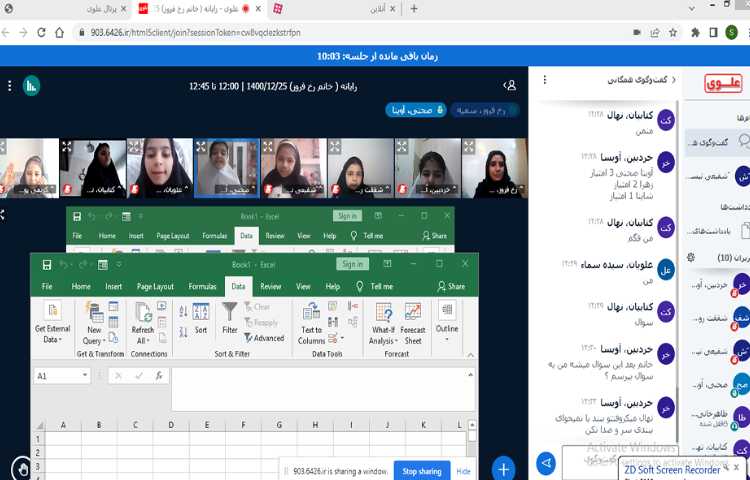Click blue plus actions button
This screenshot has width=750, height=480.
tap(503, 469)
